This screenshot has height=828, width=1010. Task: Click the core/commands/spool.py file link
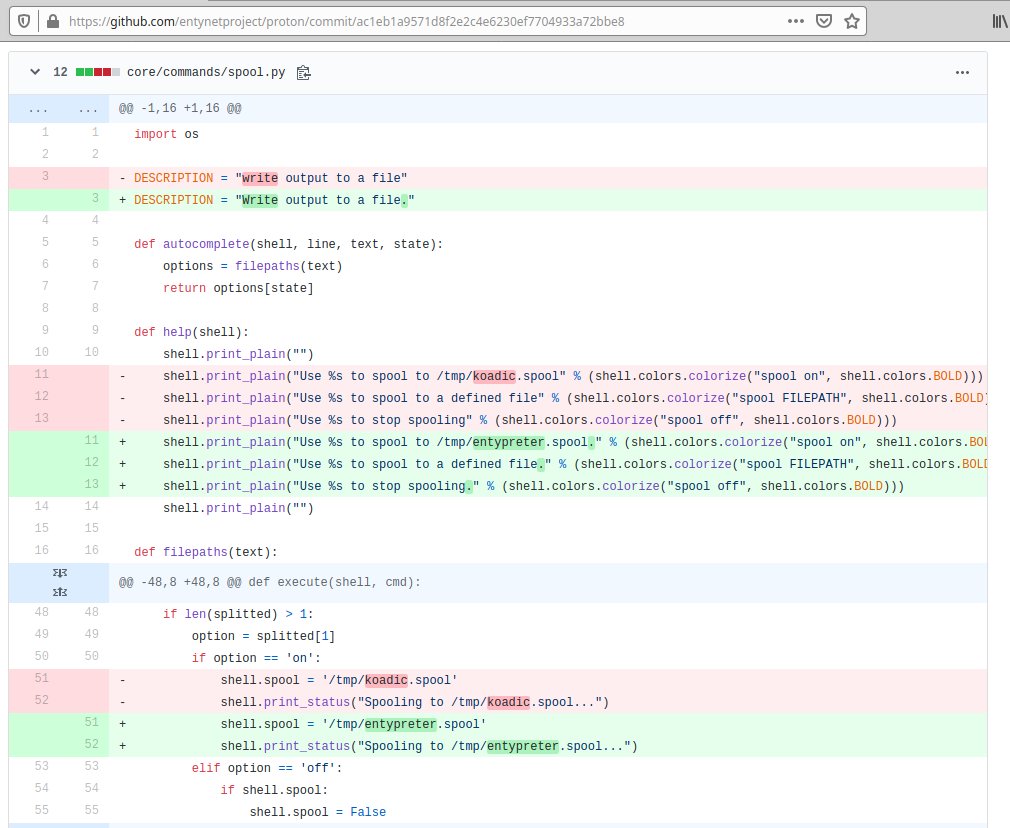pos(206,72)
